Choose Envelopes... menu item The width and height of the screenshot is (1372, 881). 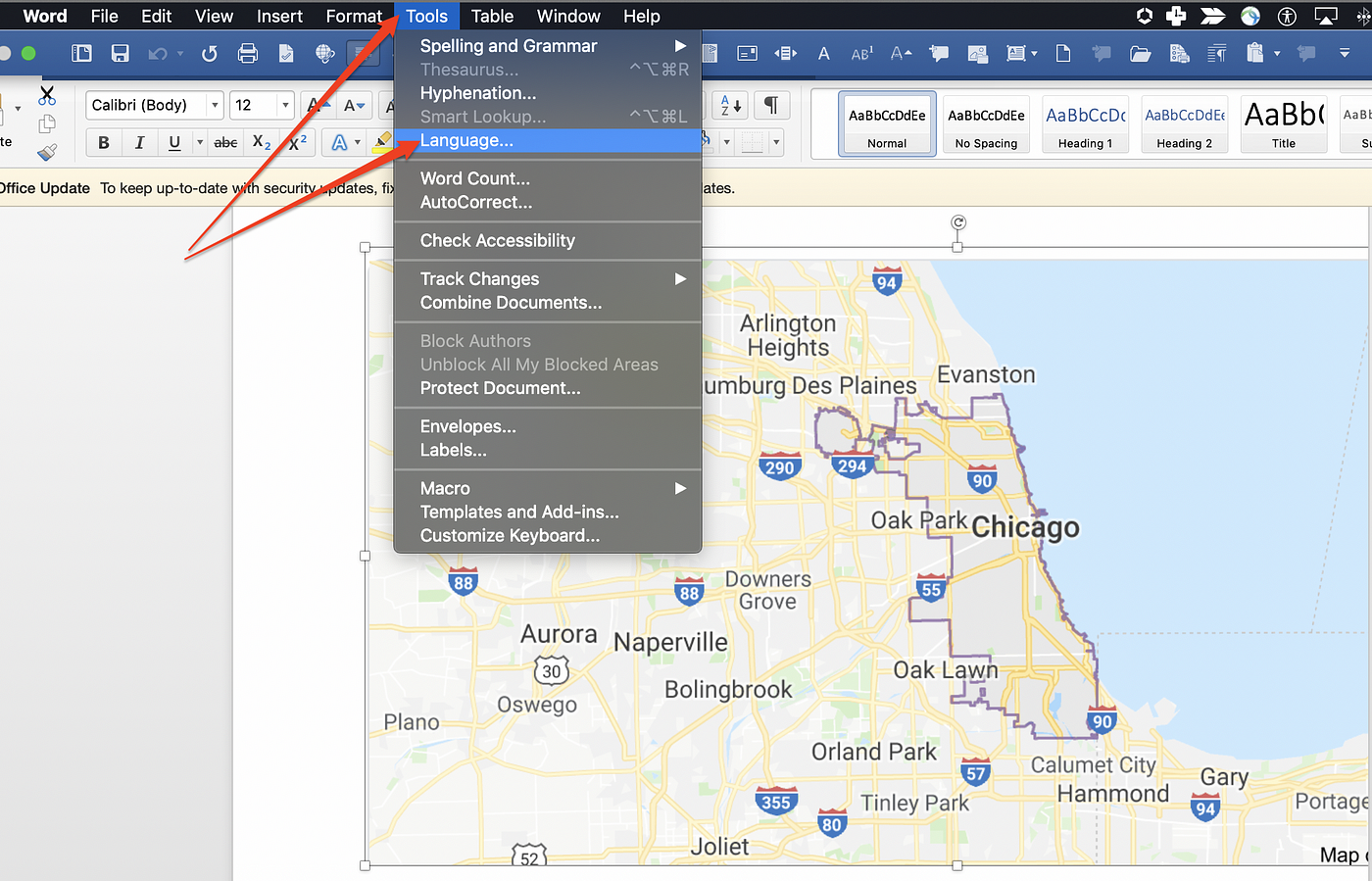point(548,426)
